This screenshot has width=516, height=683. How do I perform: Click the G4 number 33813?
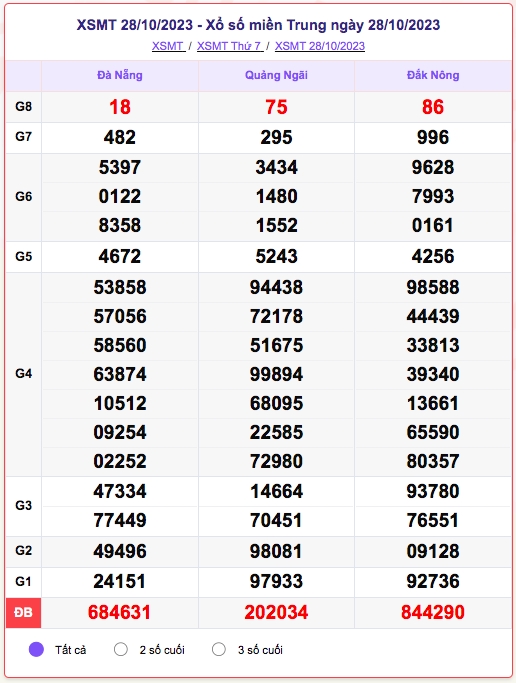[x=433, y=346]
